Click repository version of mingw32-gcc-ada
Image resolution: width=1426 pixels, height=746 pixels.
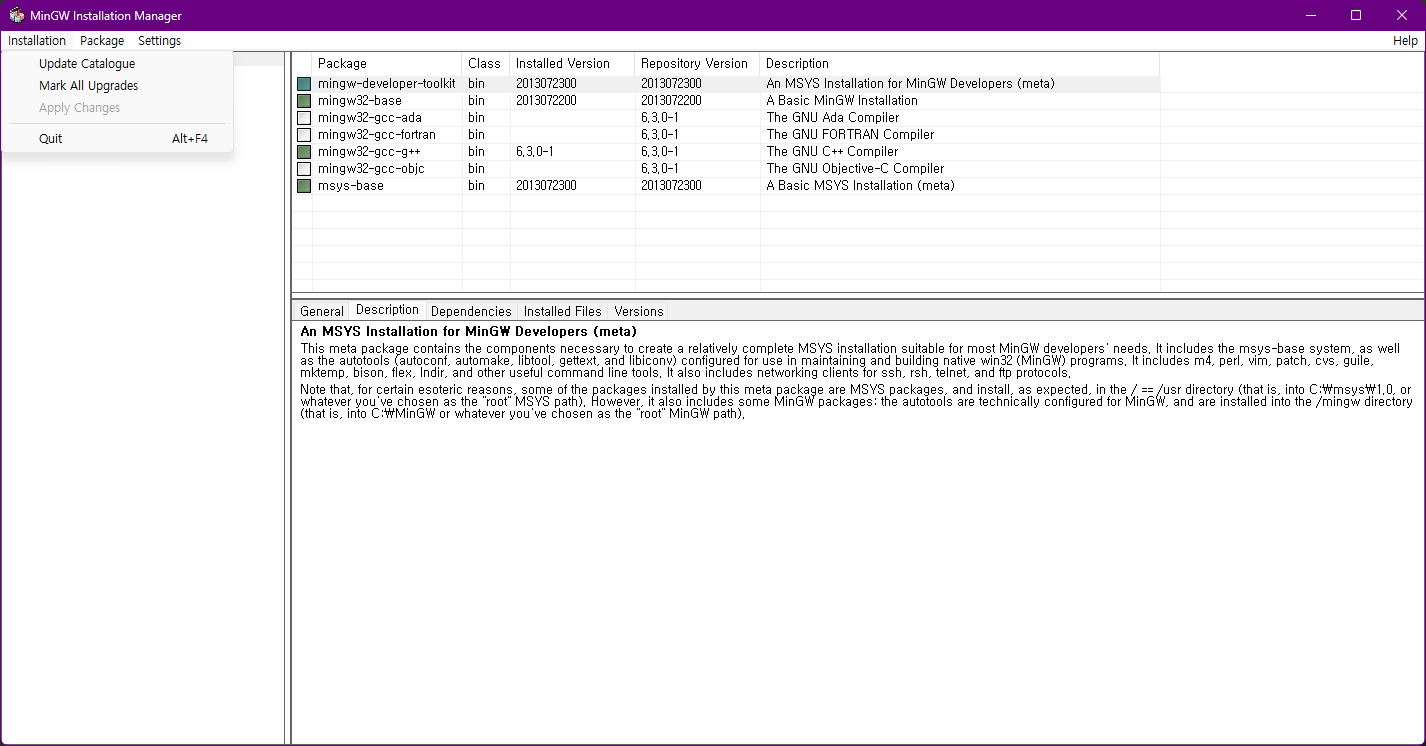pos(660,118)
